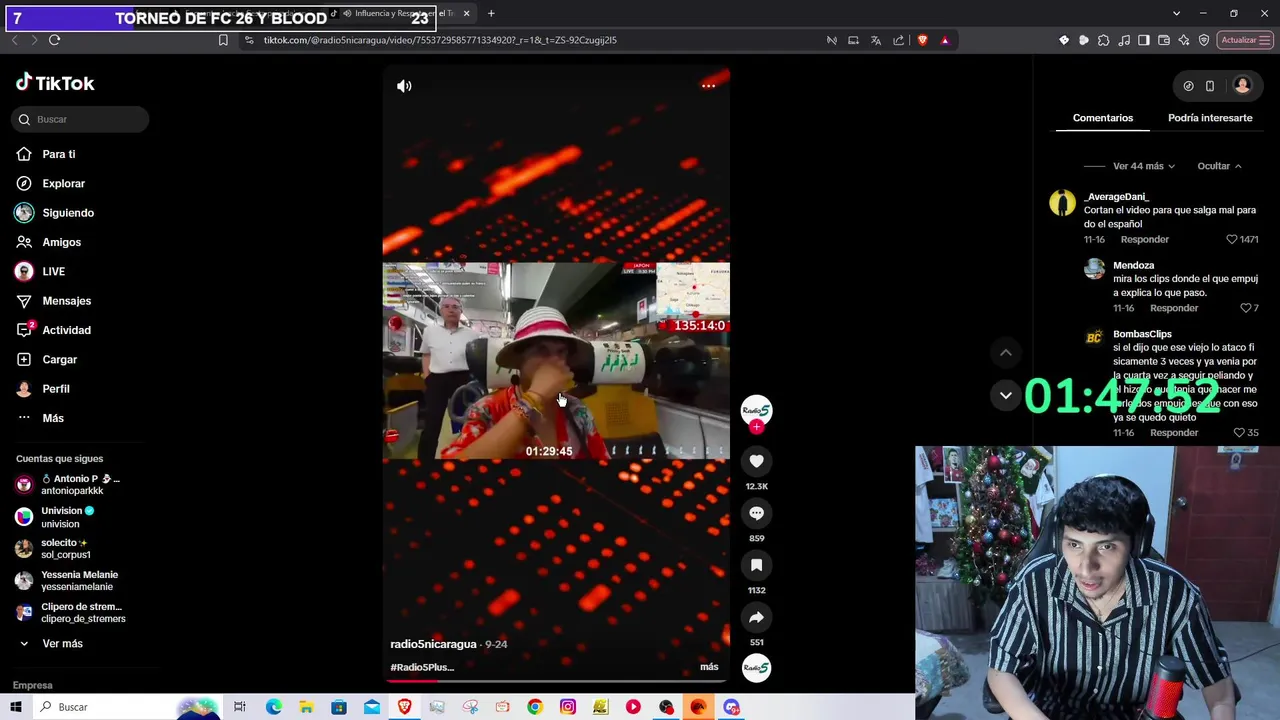Open Brave shields lion icon
Screen dimensions: 1280x720
coord(922,40)
